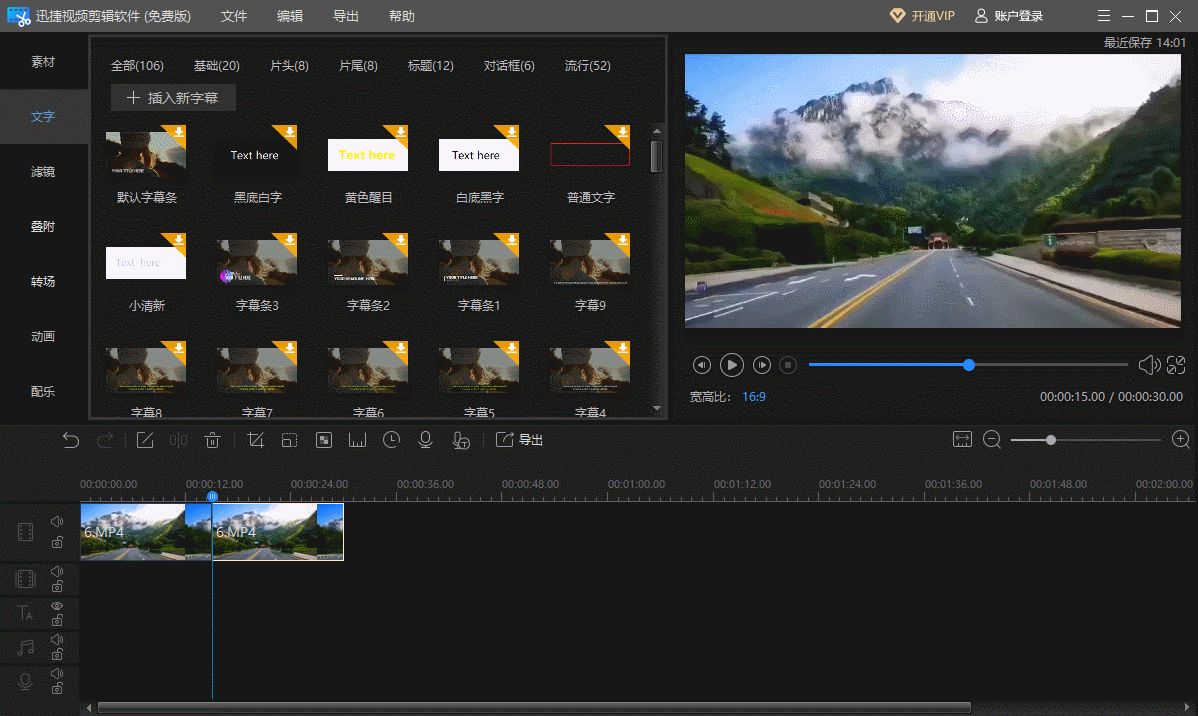Click the template list scroll-down arrow
Screen dimensions: 1198x716
656,408
